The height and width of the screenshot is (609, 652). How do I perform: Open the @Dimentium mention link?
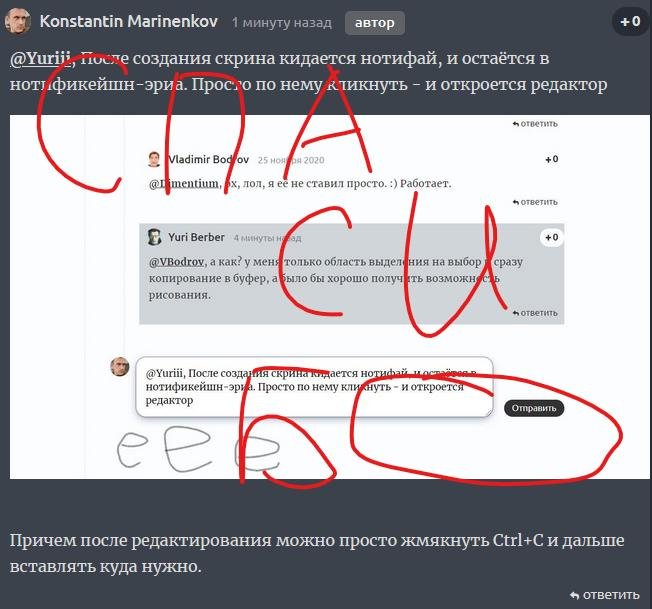tap(184, 183)
